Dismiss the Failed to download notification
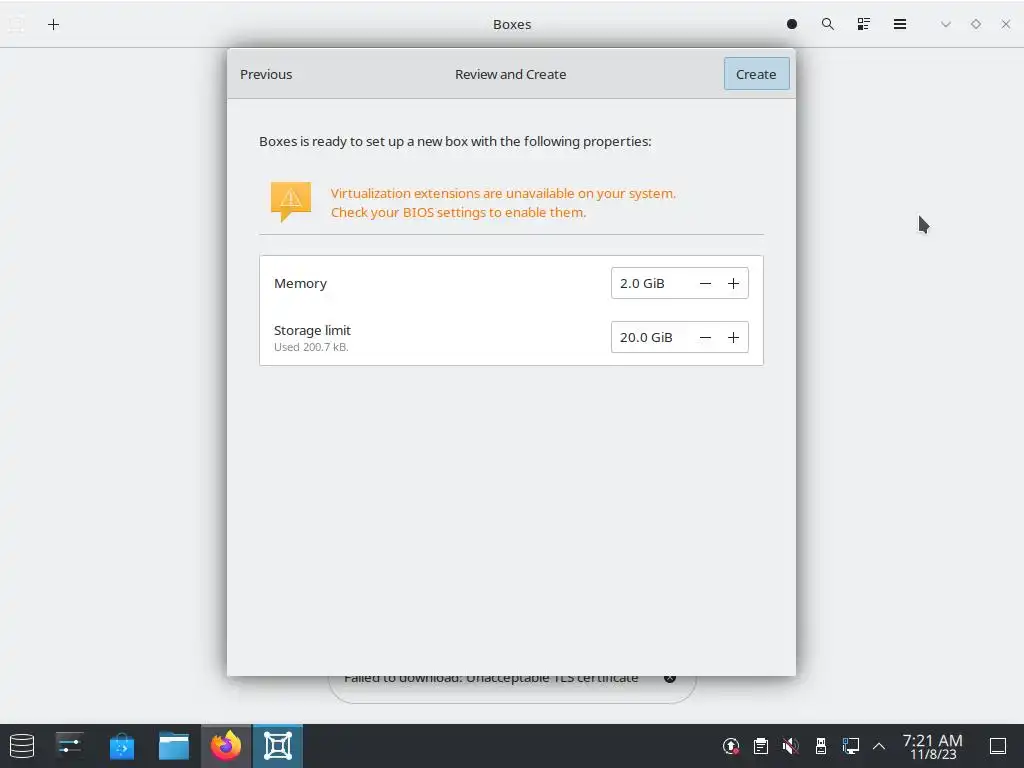The height and width of the screenshot is (768, 1024). coord(670,679)
